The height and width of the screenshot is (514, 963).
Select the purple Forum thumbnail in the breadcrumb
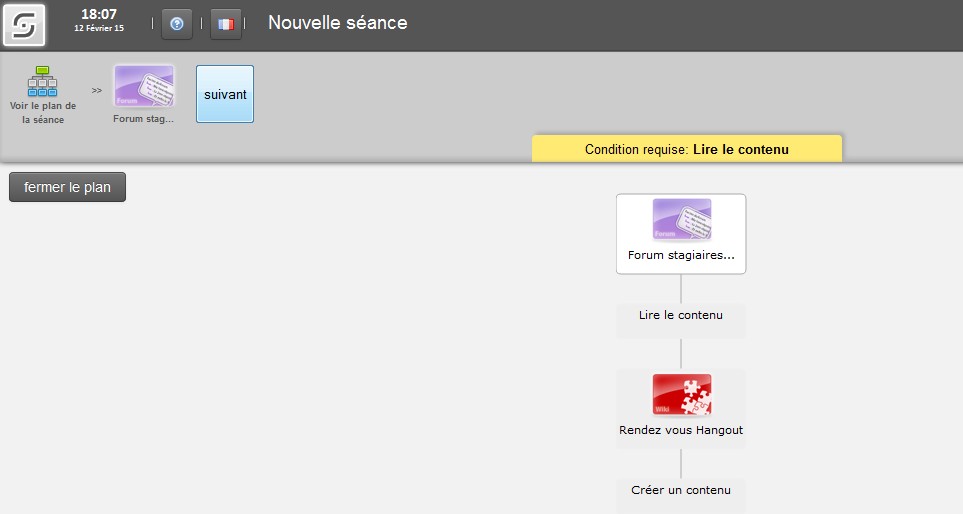(x=144, y=87)
